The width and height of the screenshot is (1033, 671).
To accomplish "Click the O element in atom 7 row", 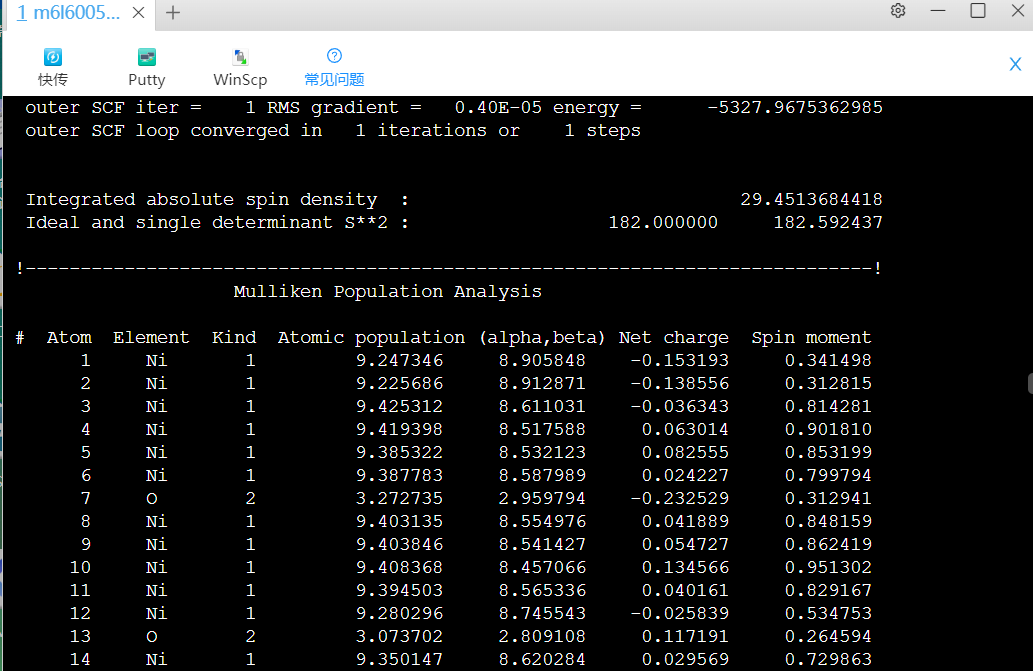I will pyautogui.click(x=152, y=499).
